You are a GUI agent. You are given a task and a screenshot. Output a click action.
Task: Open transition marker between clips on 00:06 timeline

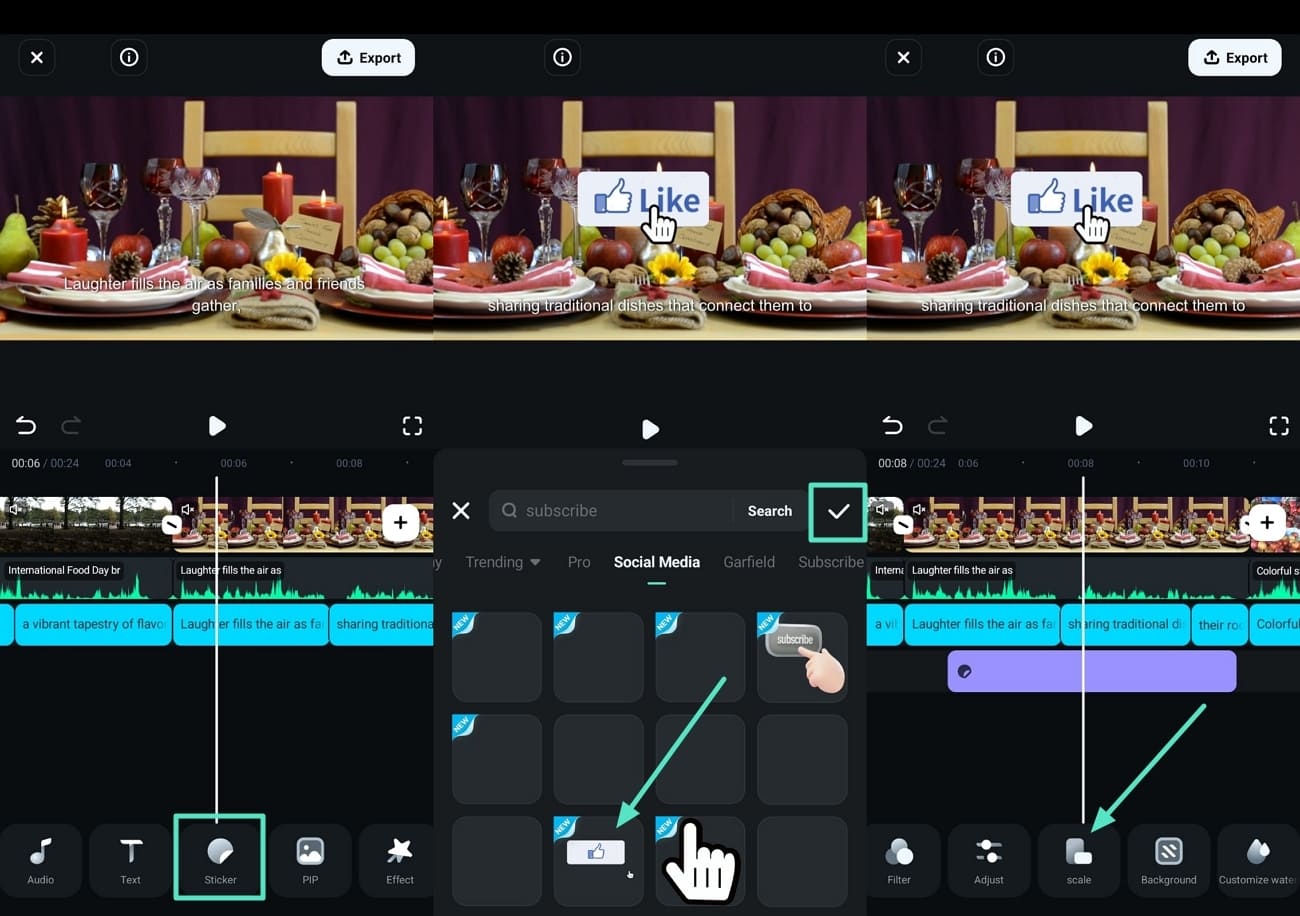click(x=172, y=523)
